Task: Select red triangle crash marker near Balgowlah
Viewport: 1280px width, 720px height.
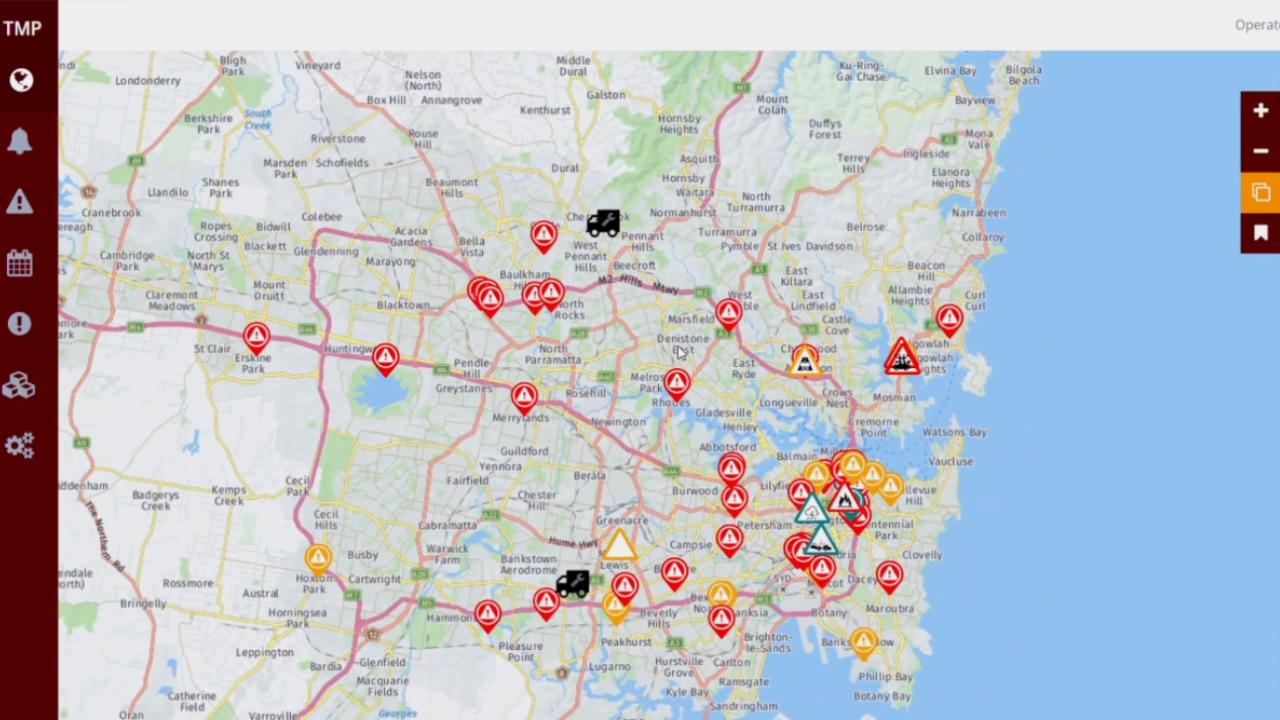Action: point(902,357)
